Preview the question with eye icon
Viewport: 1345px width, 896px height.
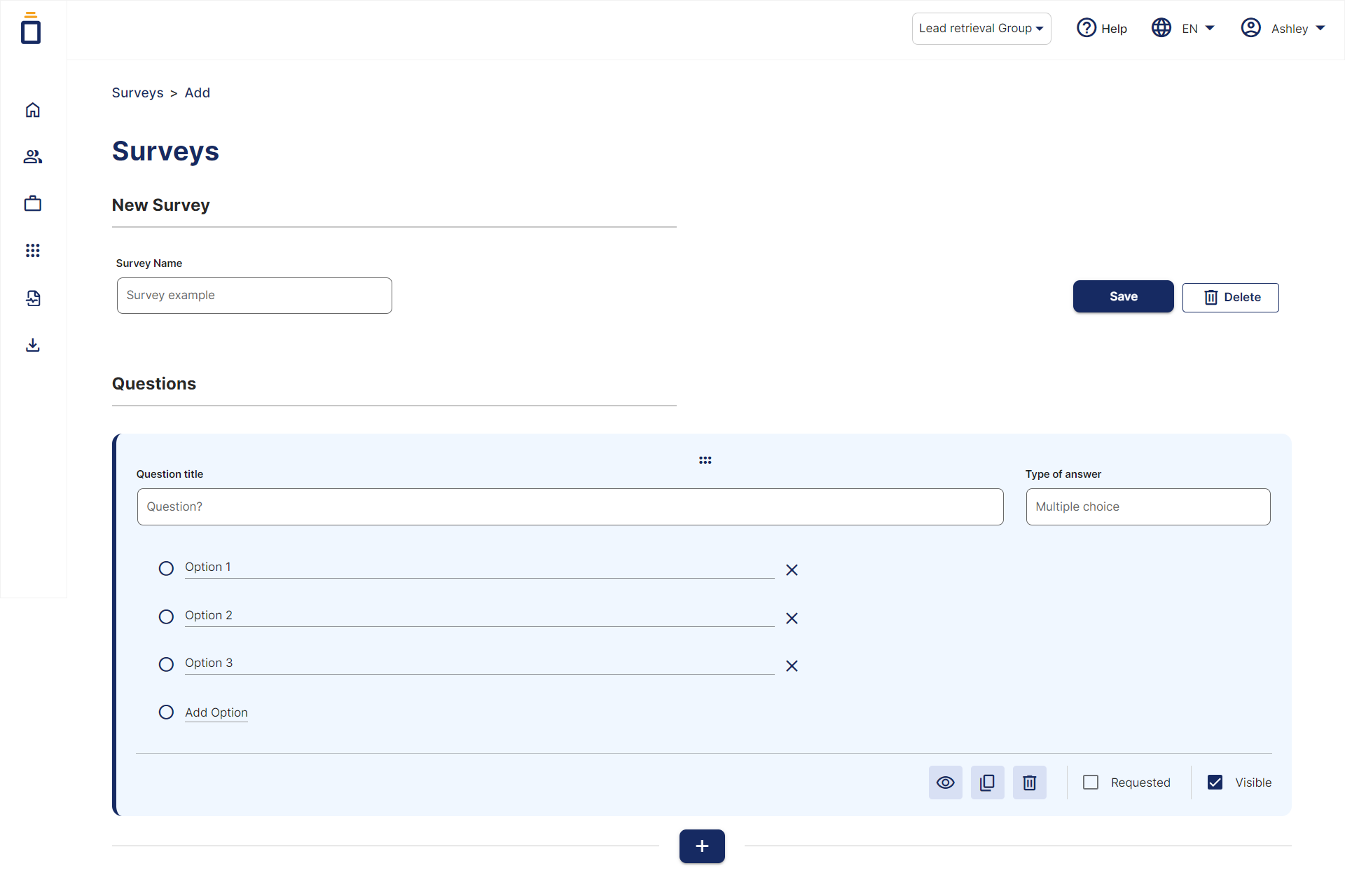tap(946, 783)
